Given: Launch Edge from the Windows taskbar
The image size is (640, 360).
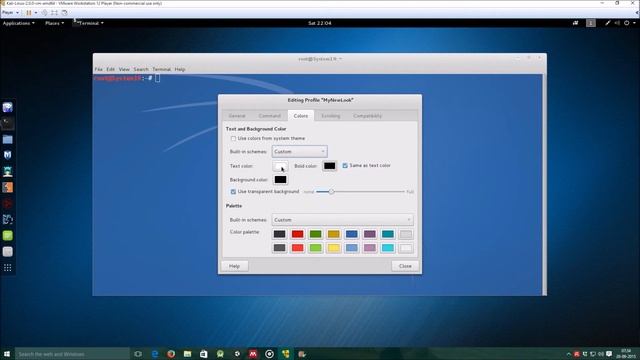Looking at the screenshot, I should pyautogui.click(x=155, y=354).
